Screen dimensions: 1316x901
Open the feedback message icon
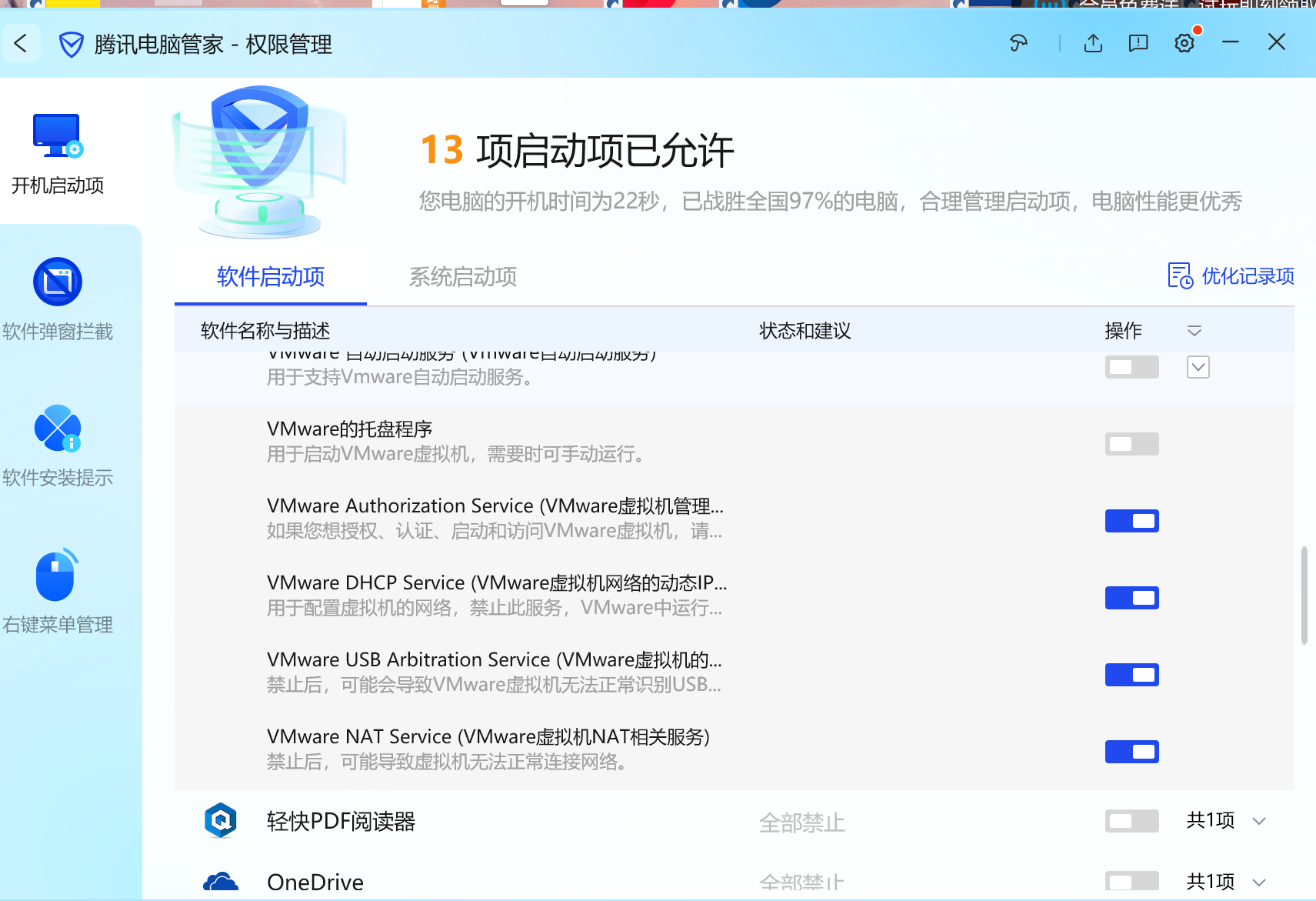point(1138,43)
